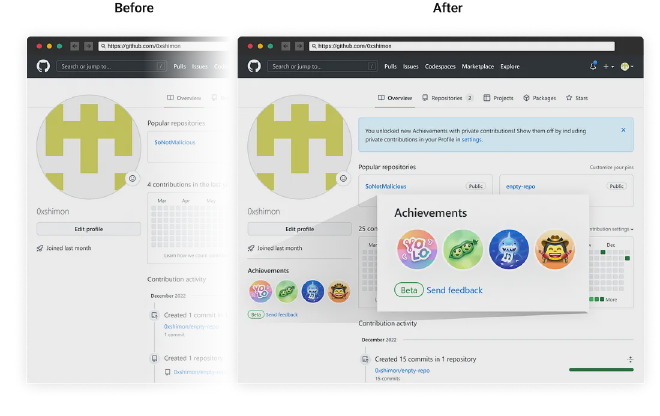The width and height of the screenshot is (660, 416).
Task: Click the GitHub logo in the Before window
Action: click(x=43, y=66)
